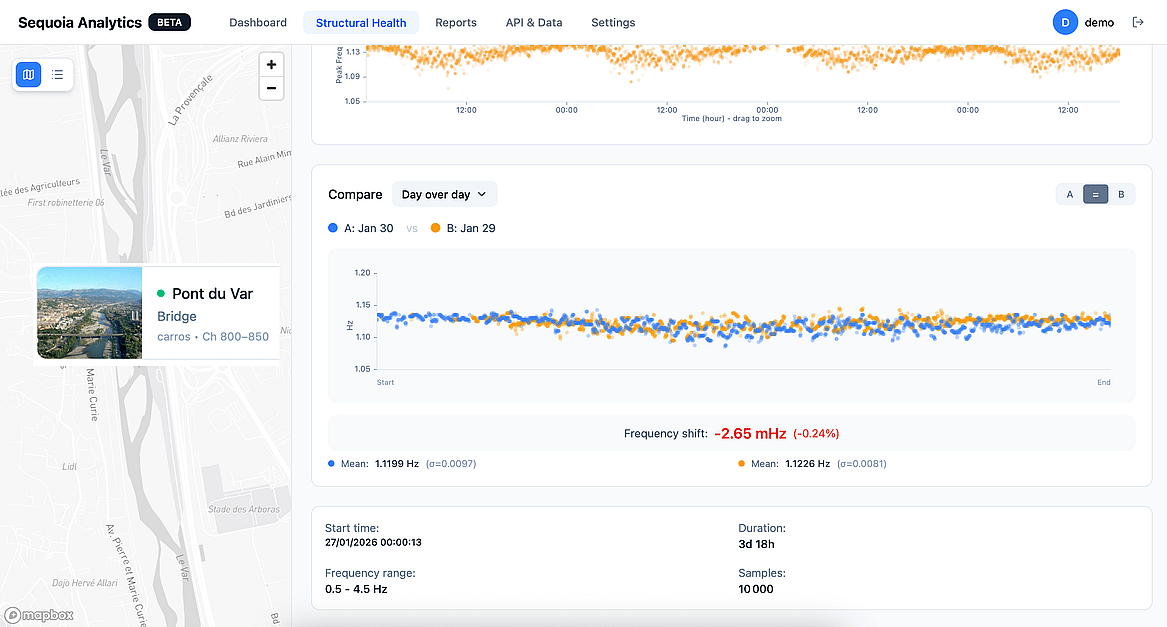The image size is (1167, 627).
Task: Open the API & Data section
Action: pyautogui.click(x=534, y=22)
